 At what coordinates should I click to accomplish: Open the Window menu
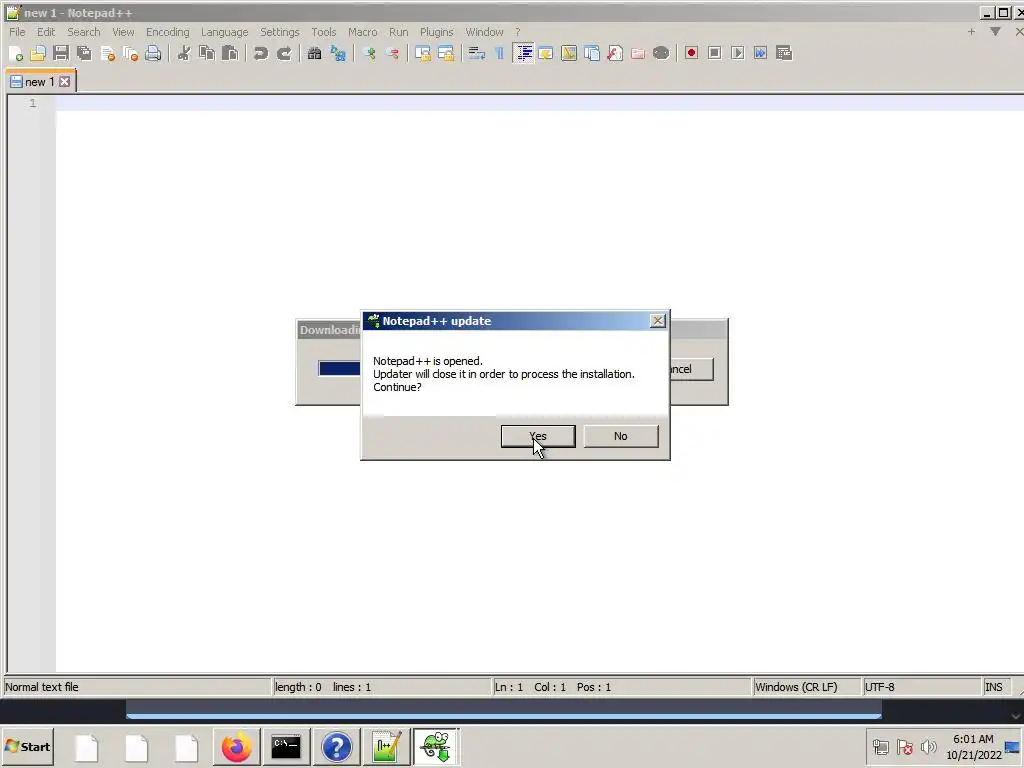[484, 32]
